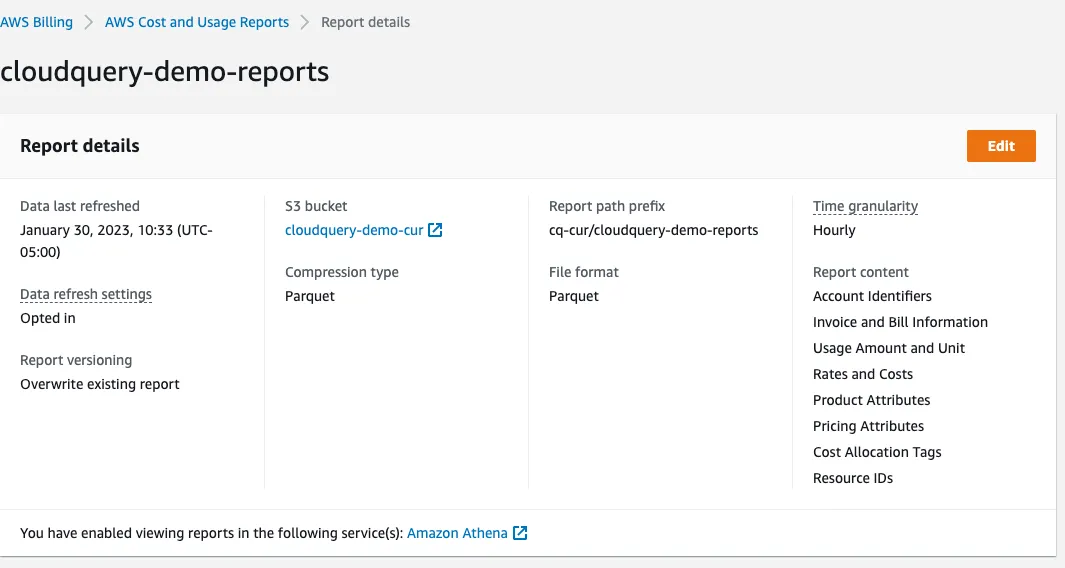Open the cloudquery-demo-cur S3 bucket link

click(354, 230)
